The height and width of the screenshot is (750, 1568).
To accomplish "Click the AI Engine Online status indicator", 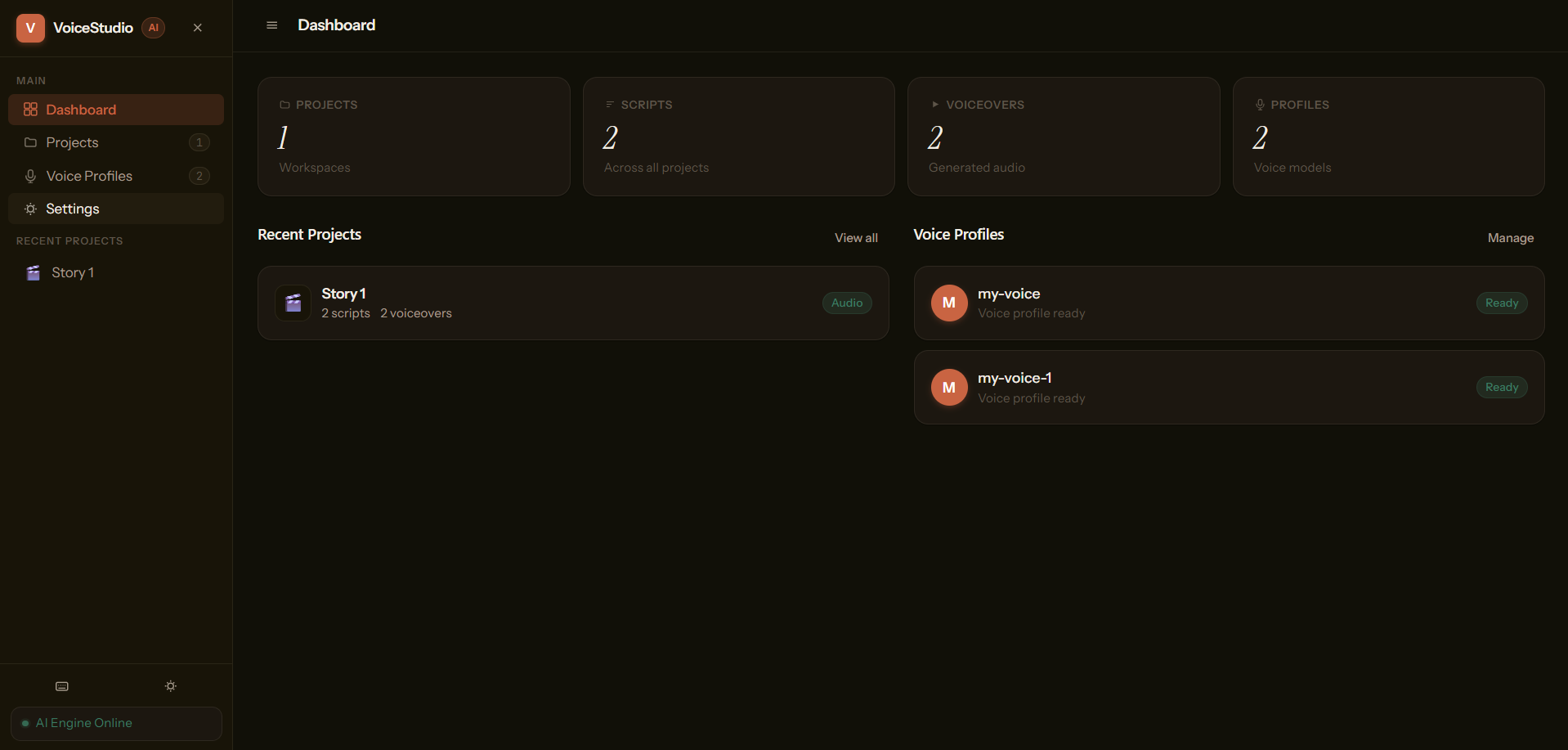I will (116, 724).
